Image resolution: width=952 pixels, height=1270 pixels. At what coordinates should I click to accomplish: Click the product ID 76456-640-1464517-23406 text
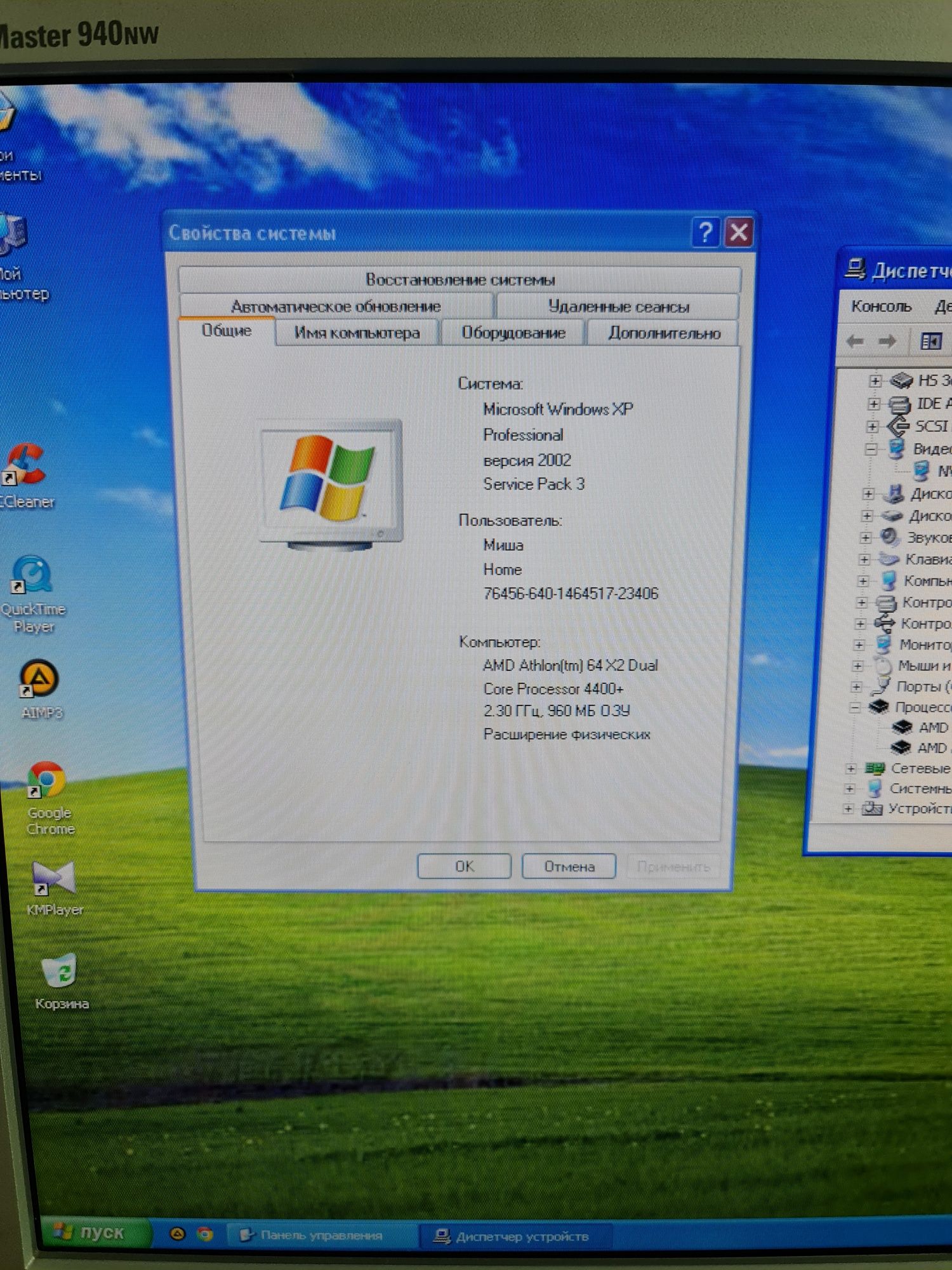571,593
